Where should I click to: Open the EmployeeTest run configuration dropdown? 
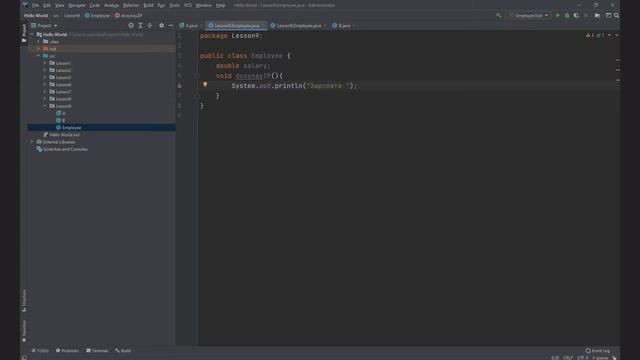tap(529, 16)
